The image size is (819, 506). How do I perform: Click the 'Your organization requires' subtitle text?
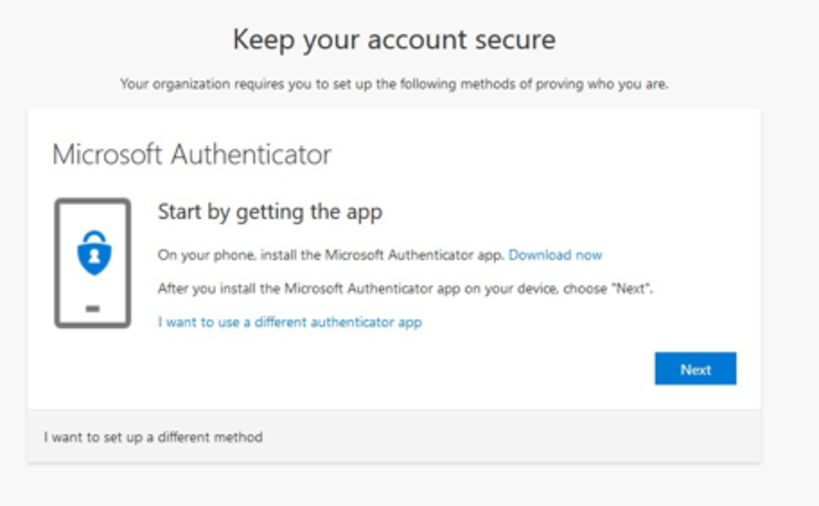coord(394,84)
